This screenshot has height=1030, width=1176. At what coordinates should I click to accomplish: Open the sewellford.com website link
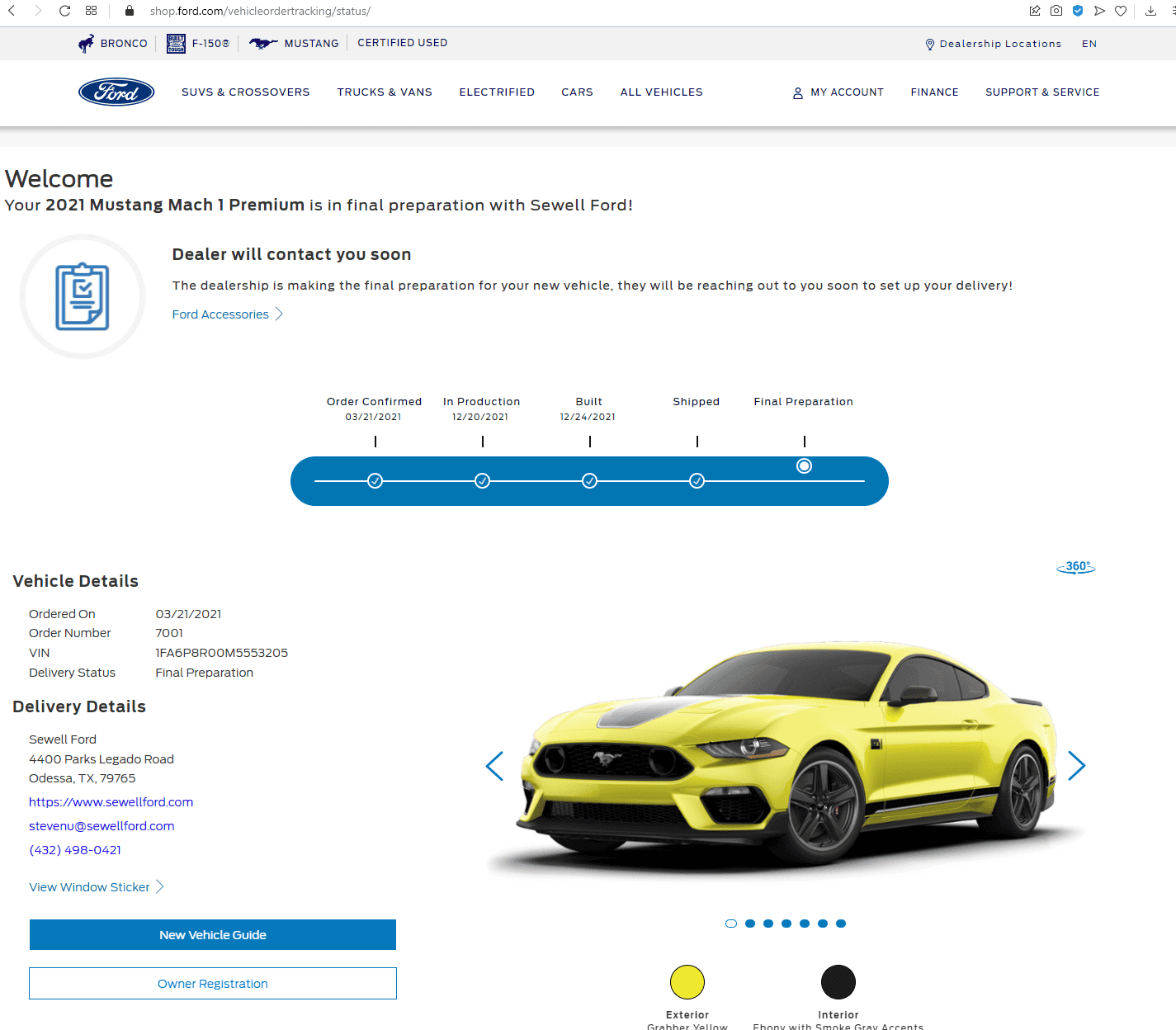tap(111, 802)
